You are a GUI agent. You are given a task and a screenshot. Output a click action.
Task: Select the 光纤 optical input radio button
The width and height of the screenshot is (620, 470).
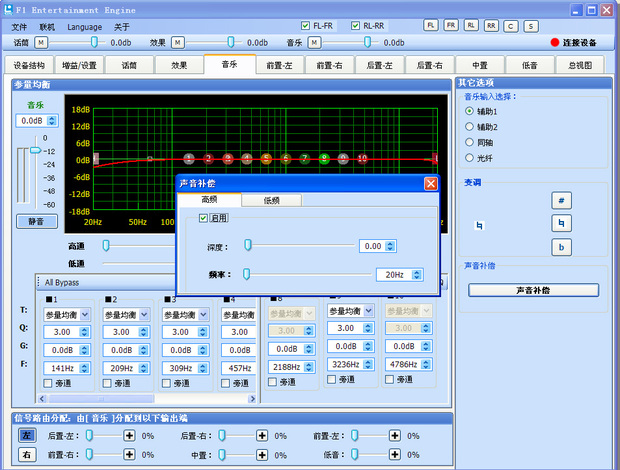pyautogui.click(x=470, y=158)
